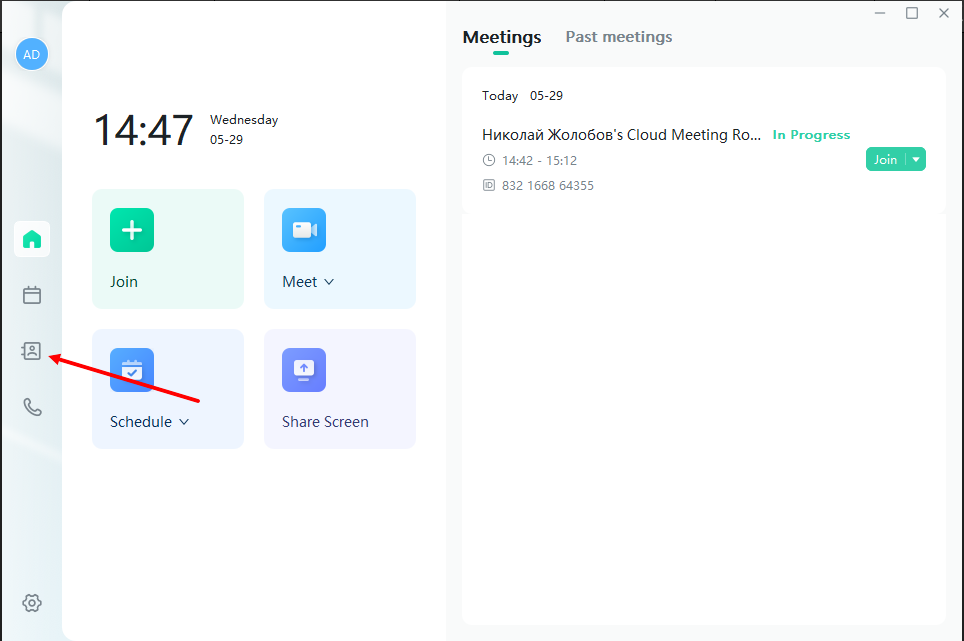
Task: Click the green plus Join icon
Action: [x=132, y=230]
